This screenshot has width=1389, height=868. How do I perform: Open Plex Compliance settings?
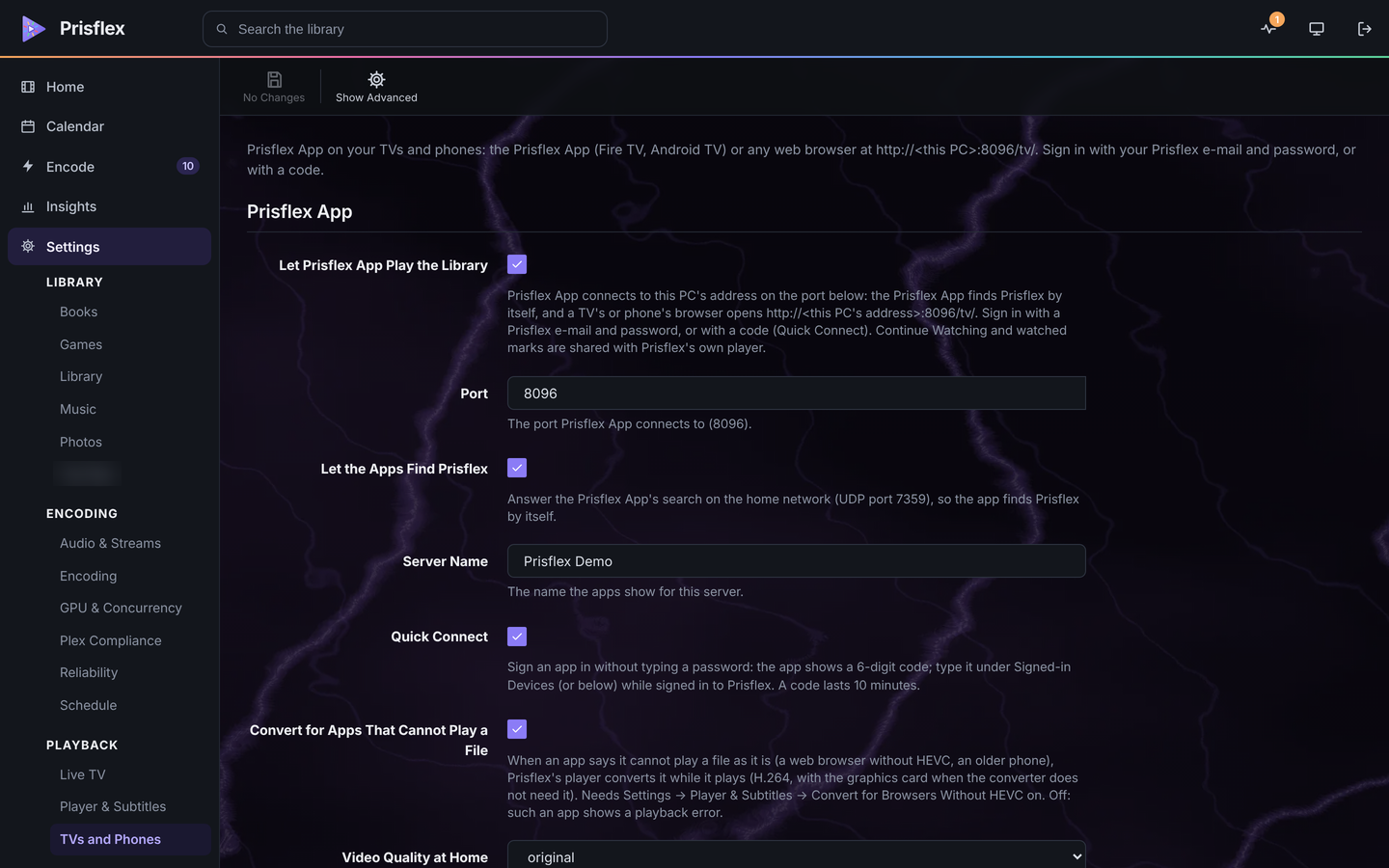click(x=111, y=640)
